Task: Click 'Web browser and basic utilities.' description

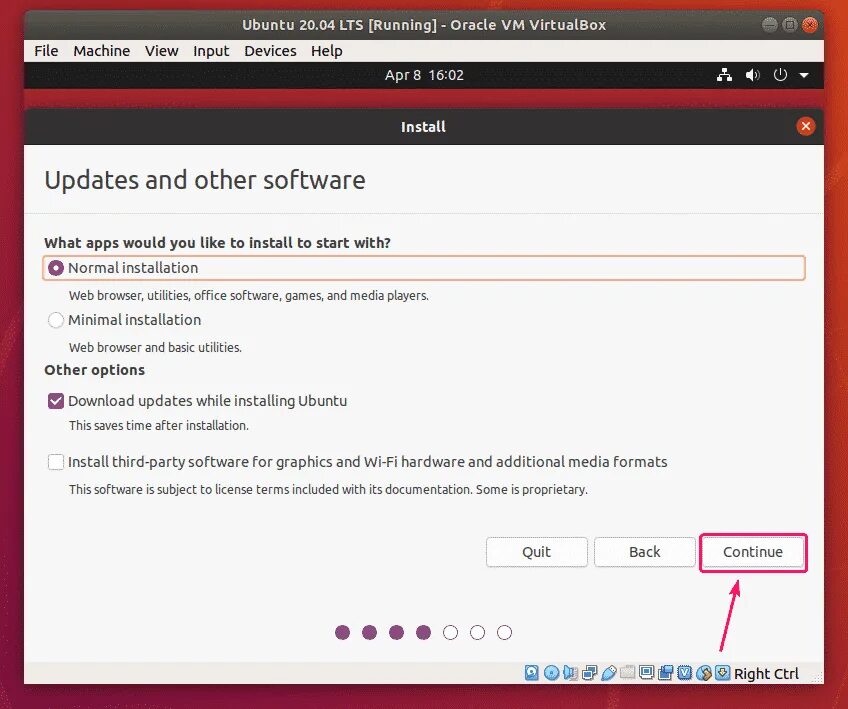Action: (155, 347)
